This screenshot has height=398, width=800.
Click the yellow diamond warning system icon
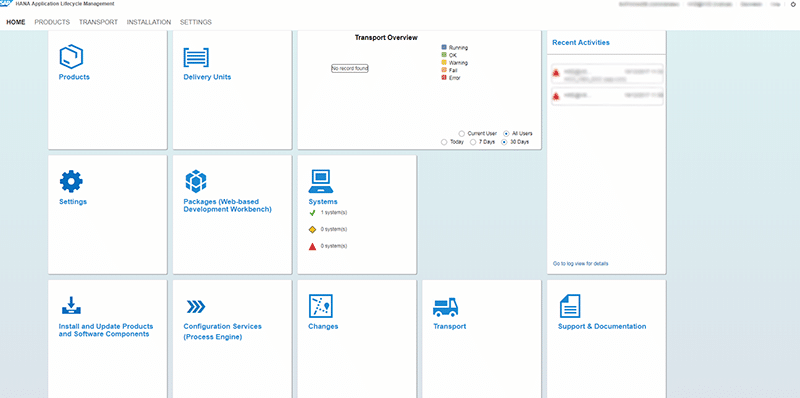point(312,230)
